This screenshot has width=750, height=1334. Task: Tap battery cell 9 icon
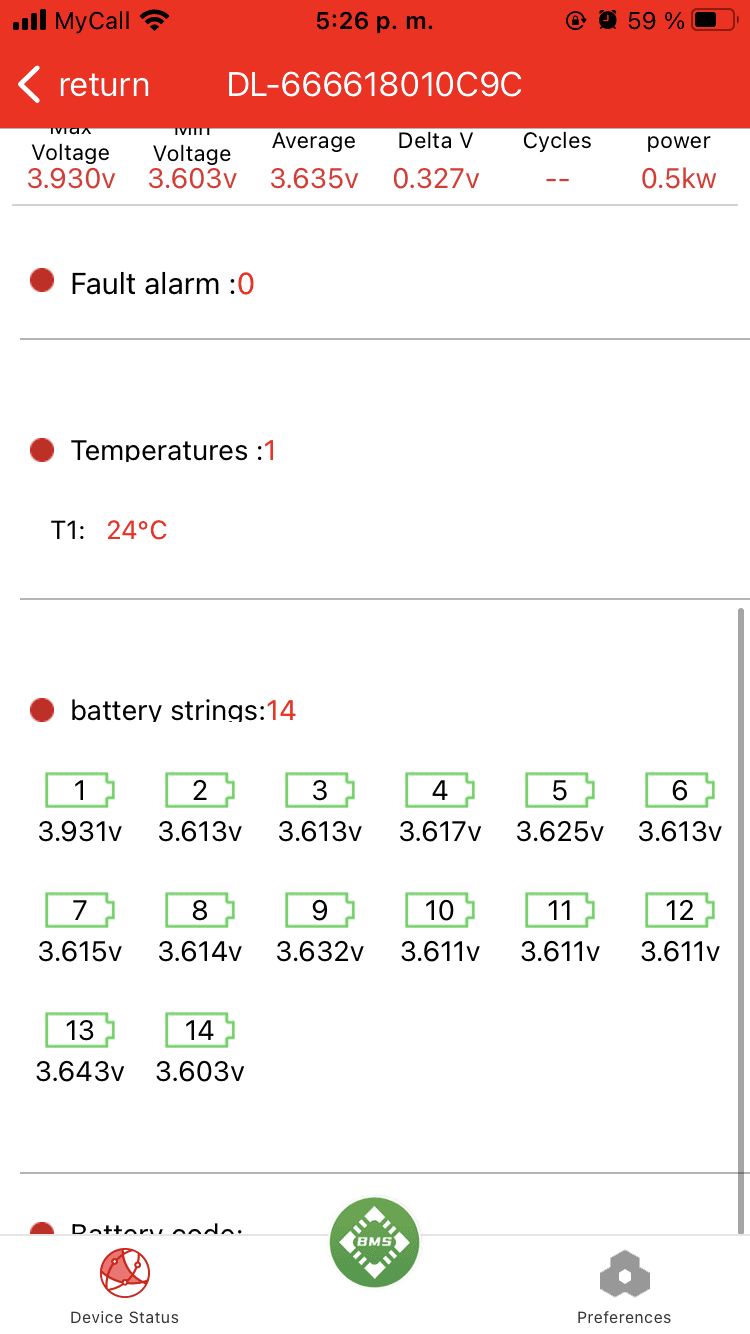(x=320, y=911)
